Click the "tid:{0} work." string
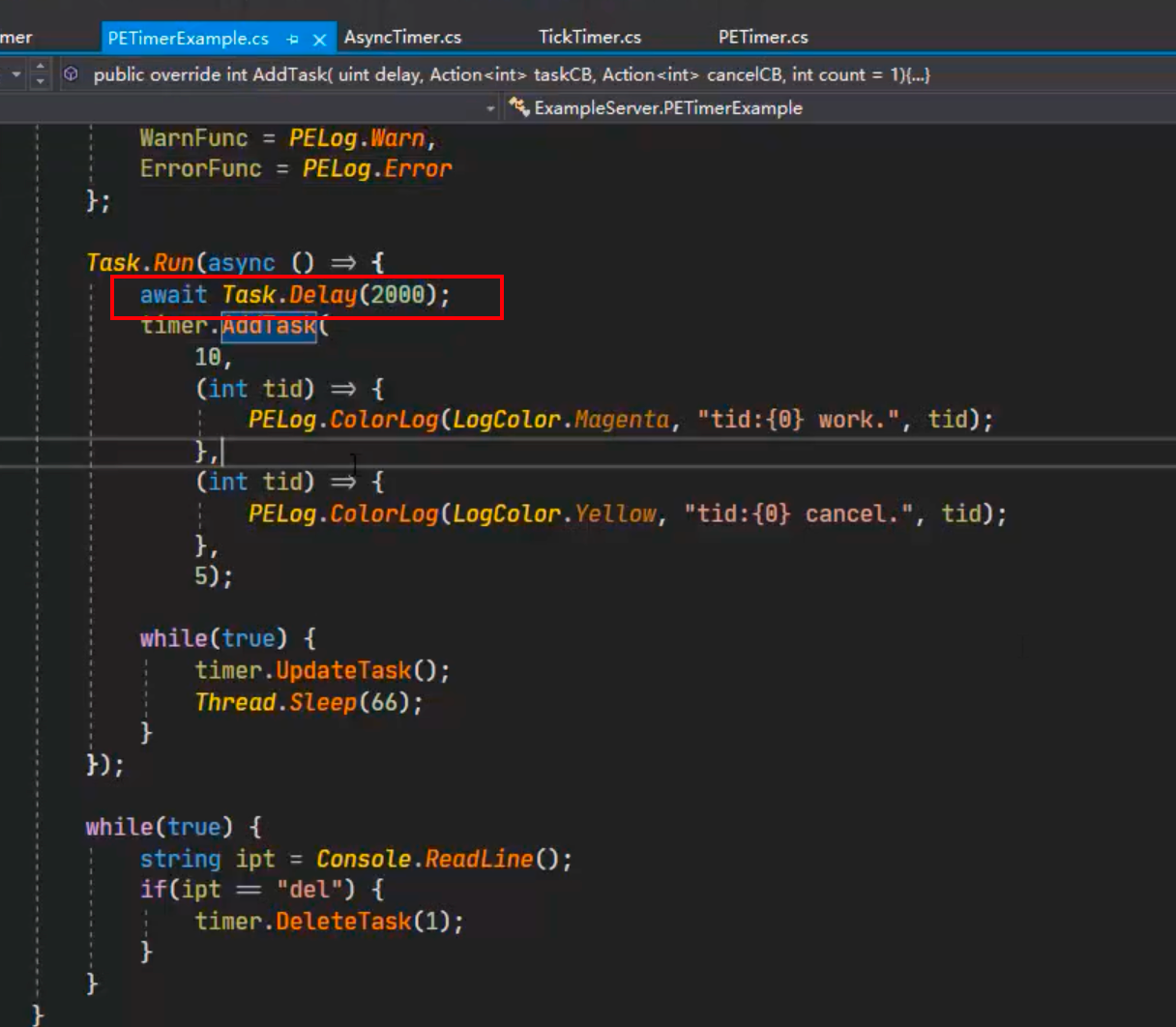 click(x=801, y=420)
